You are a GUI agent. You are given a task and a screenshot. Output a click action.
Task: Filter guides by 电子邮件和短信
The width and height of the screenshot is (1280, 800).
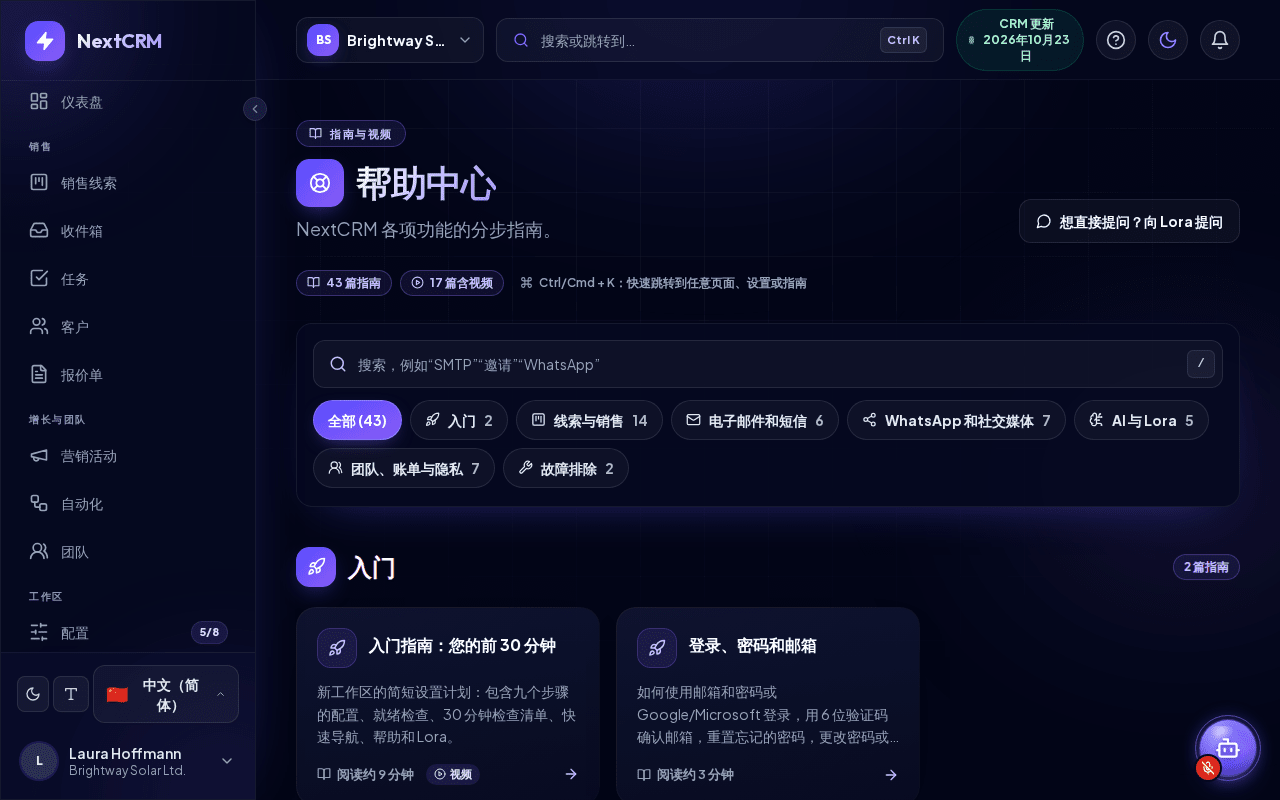tap(755, 420)
